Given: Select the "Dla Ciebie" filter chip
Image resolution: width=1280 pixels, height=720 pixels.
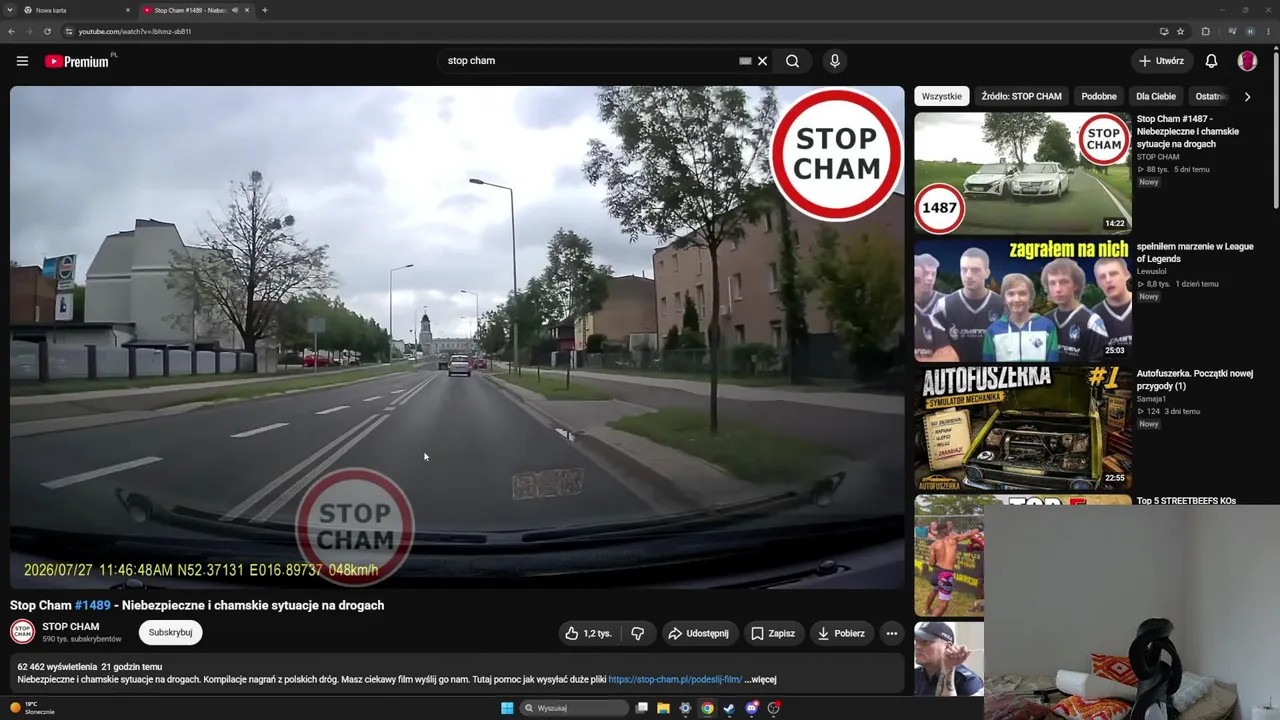Looking at the screenshot, I should click(1156, 96).
